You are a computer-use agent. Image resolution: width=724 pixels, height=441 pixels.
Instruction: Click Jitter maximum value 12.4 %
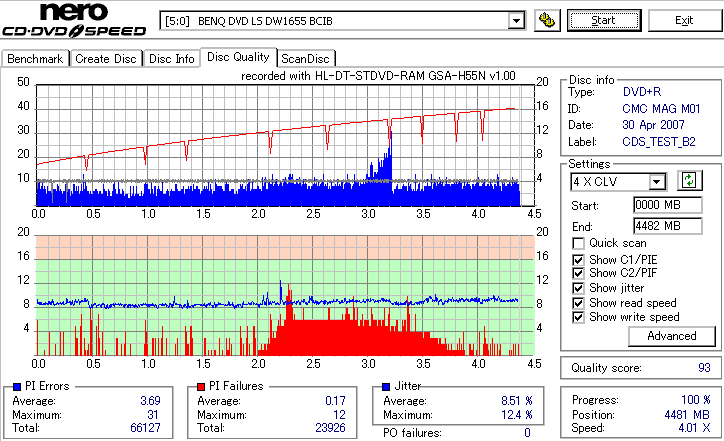(x=517, y=415)
